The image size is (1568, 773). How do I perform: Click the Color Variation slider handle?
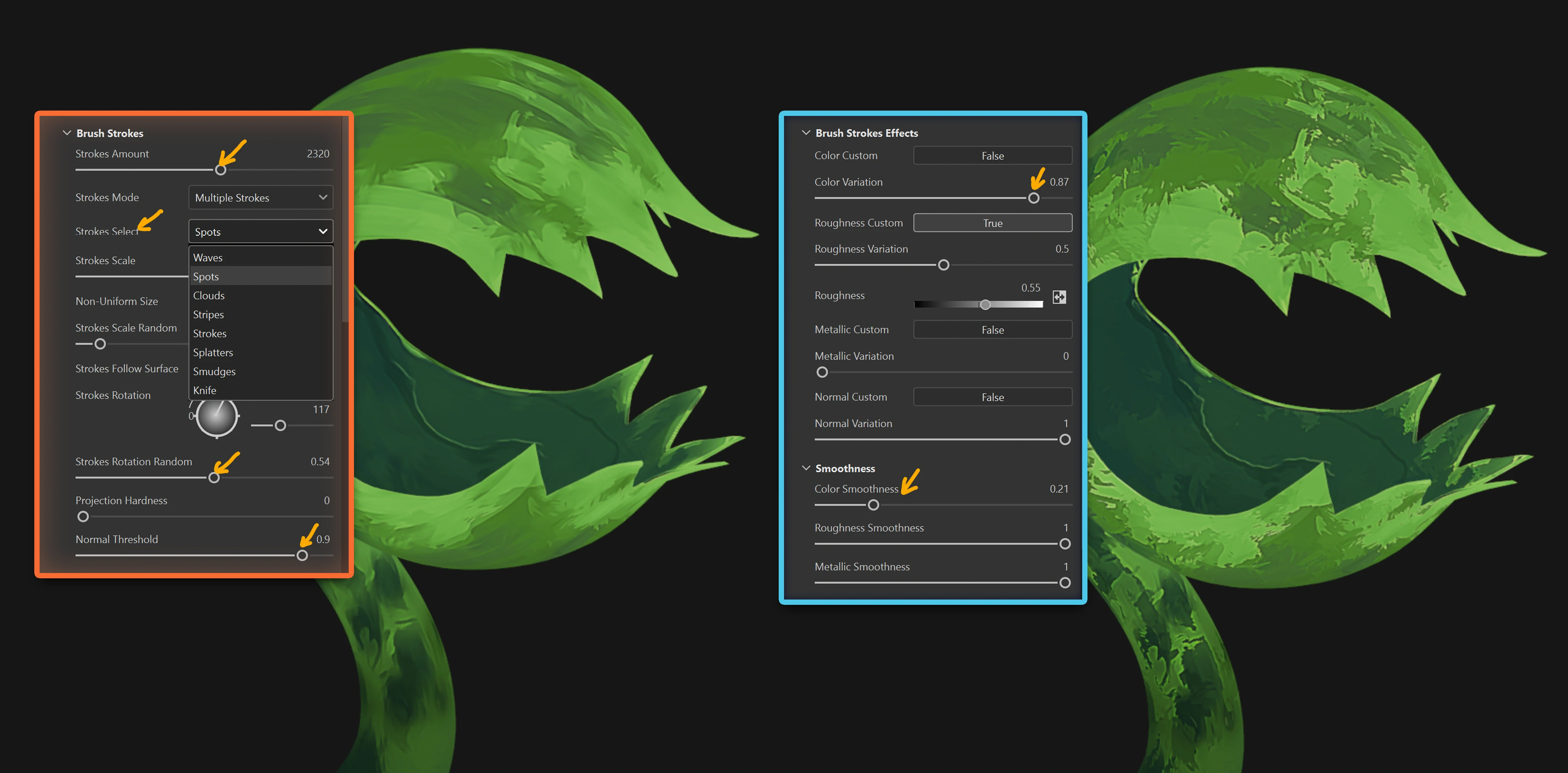click(1033, 198)
